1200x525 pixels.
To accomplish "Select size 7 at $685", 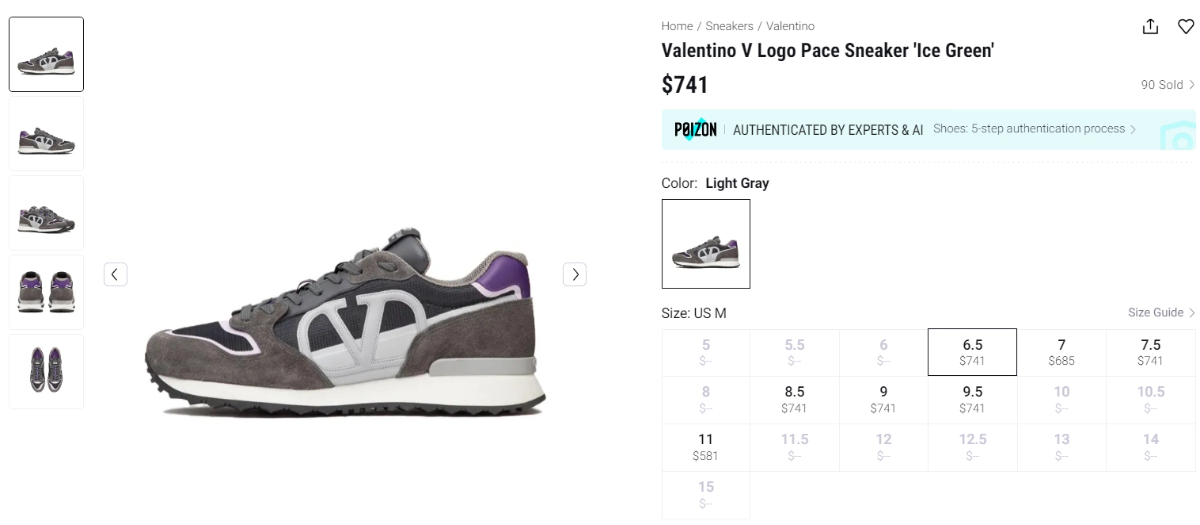I will point(1061,352).
